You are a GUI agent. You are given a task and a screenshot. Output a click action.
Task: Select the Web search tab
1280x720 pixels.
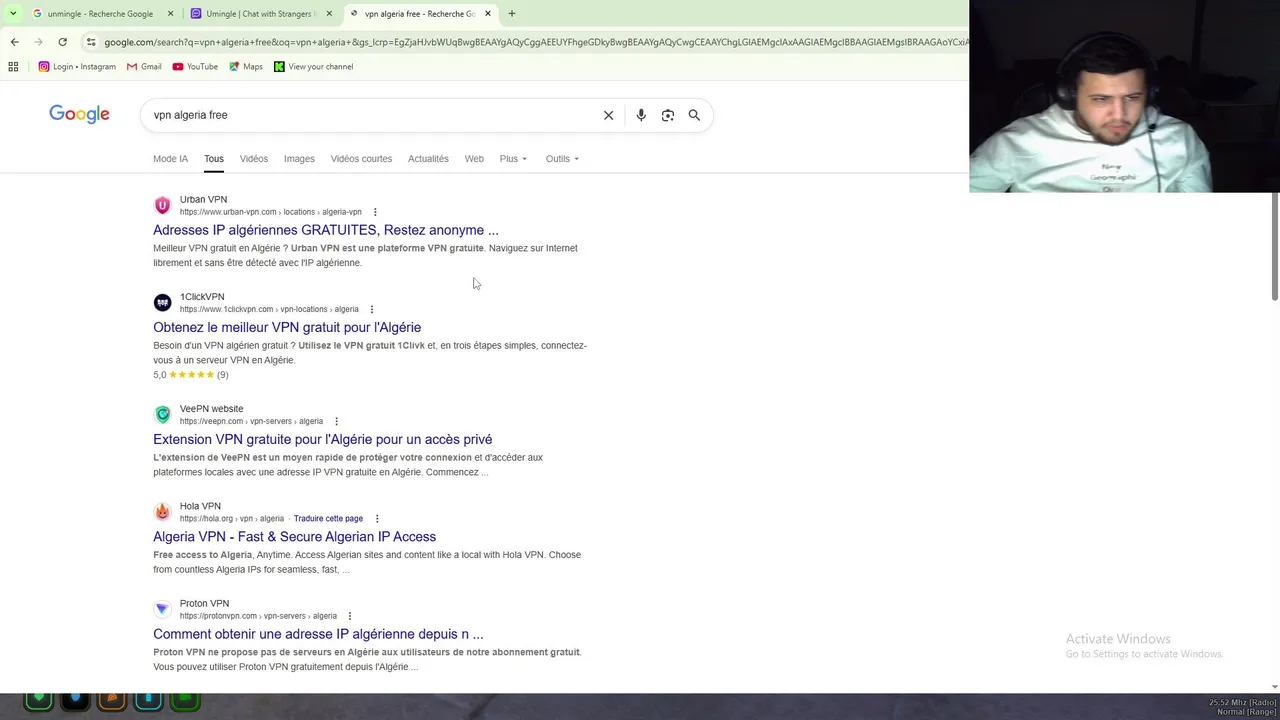coord(474,159)
